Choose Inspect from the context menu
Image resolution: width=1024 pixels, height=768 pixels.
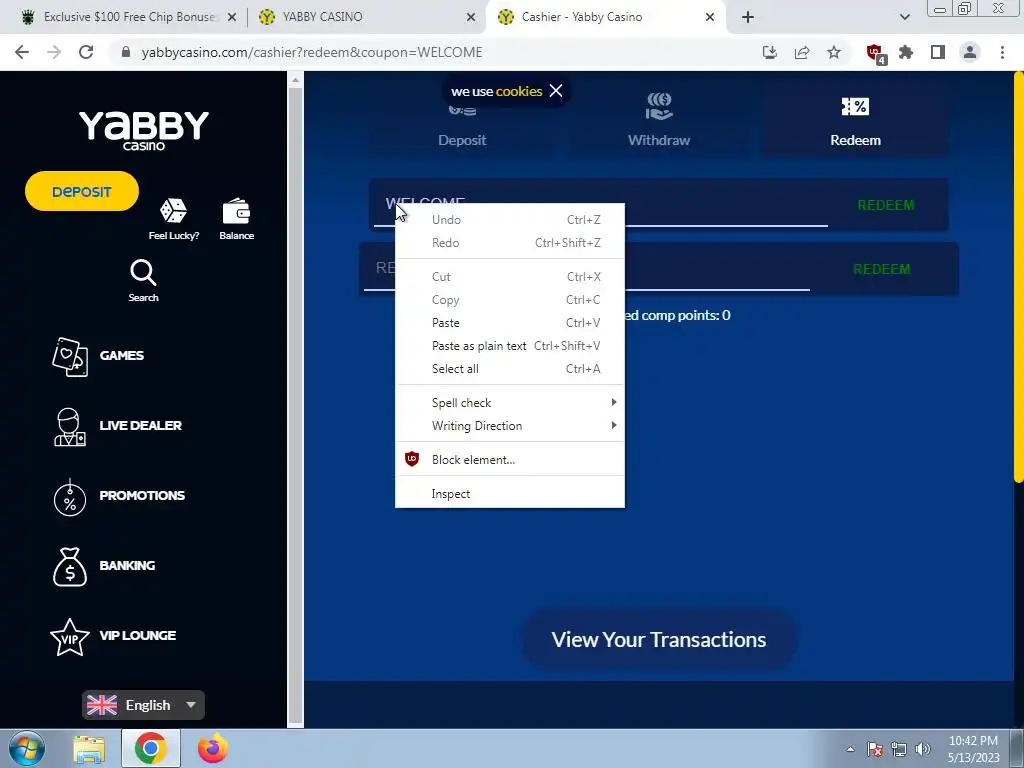coord(509,494)
